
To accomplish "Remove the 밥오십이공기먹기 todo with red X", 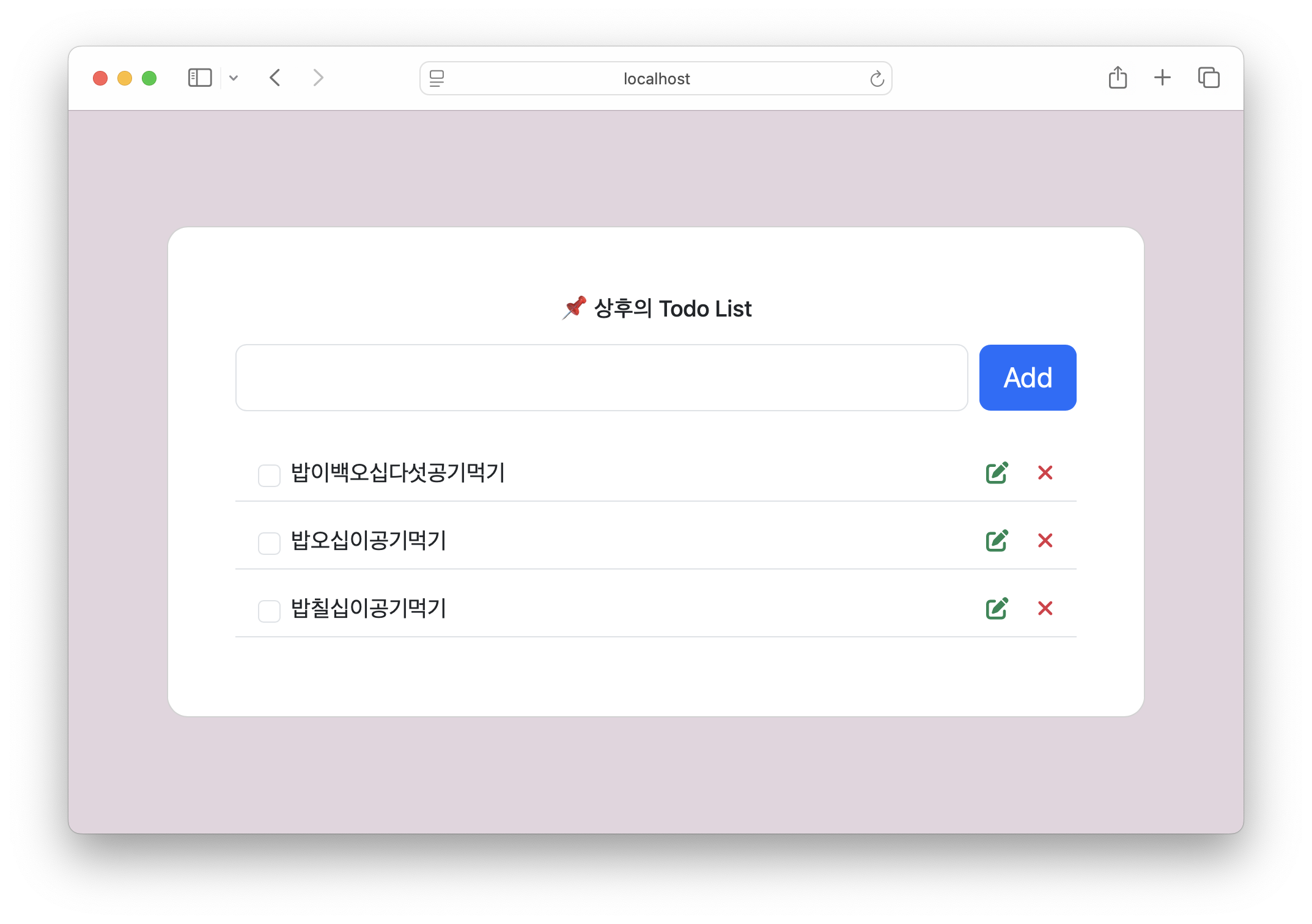I will tap(1045, 540).
